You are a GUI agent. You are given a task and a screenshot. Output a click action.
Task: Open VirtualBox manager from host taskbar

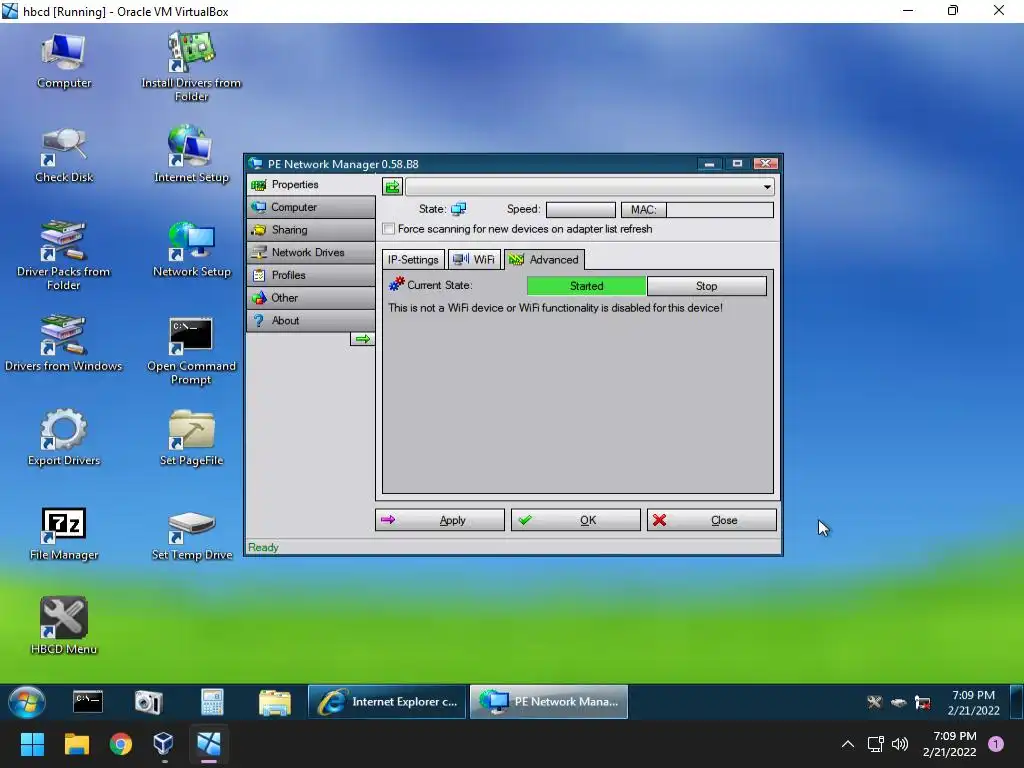pyautogui.click(x=163, y=744)
